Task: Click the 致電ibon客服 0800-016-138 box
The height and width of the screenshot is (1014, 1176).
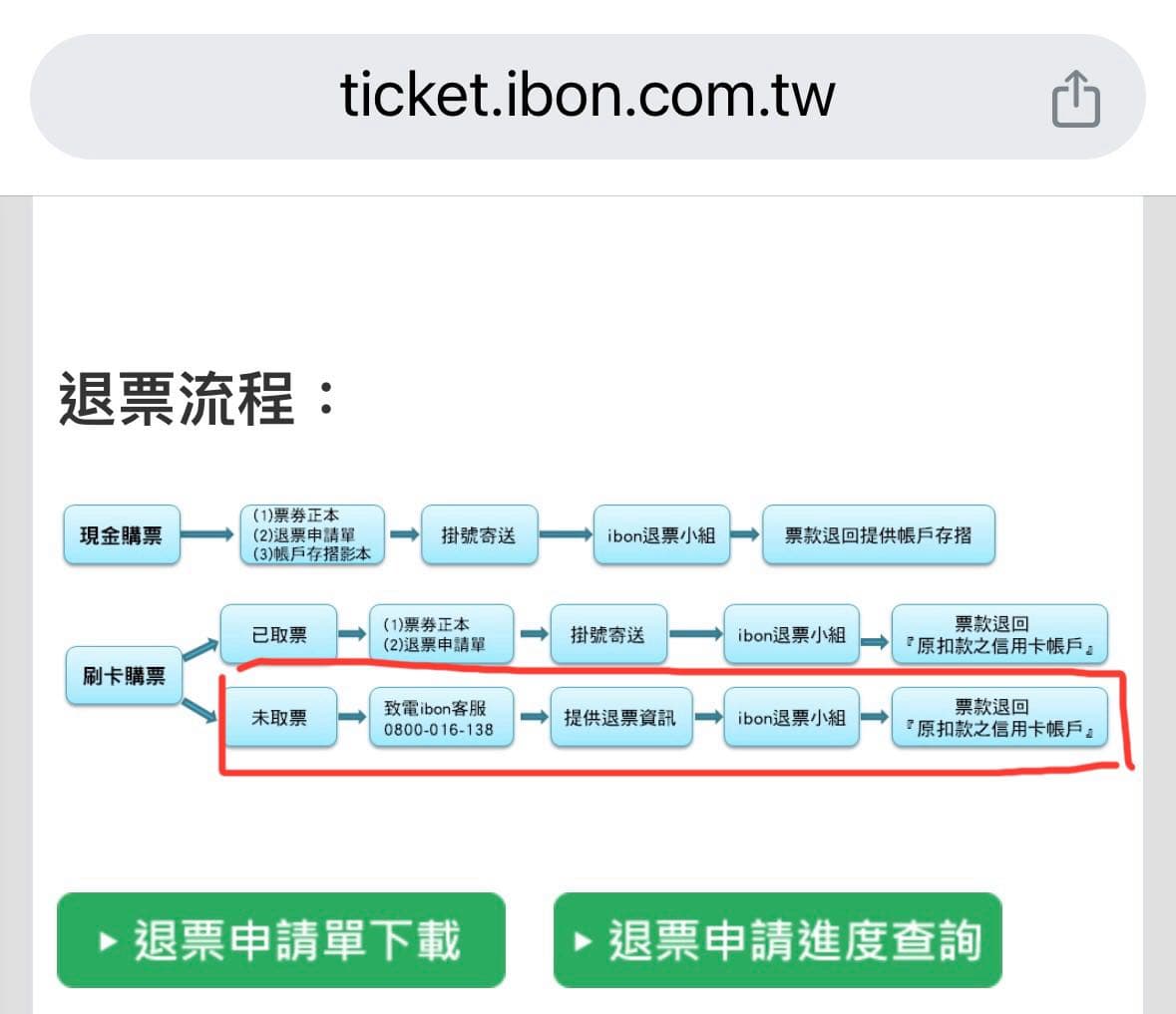Action: 442,717
